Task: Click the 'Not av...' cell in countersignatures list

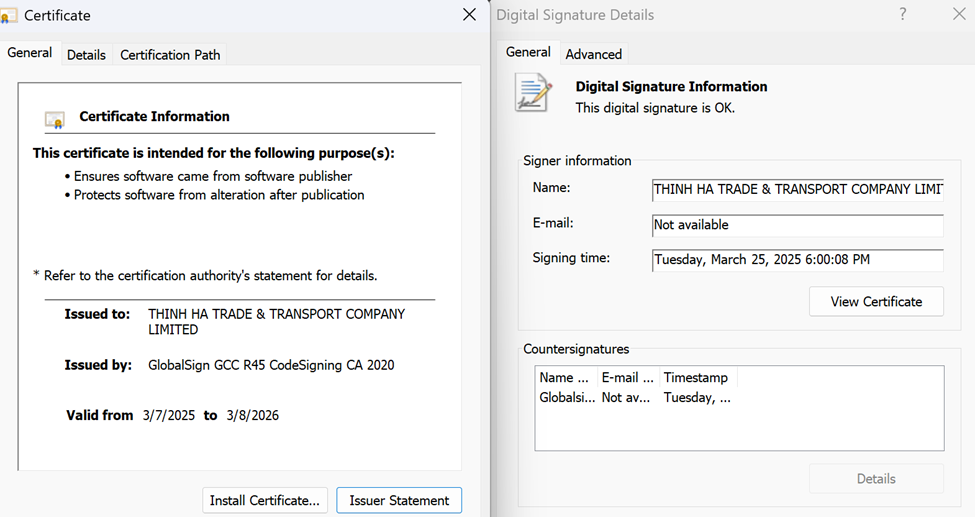Action: coord(626,398)
